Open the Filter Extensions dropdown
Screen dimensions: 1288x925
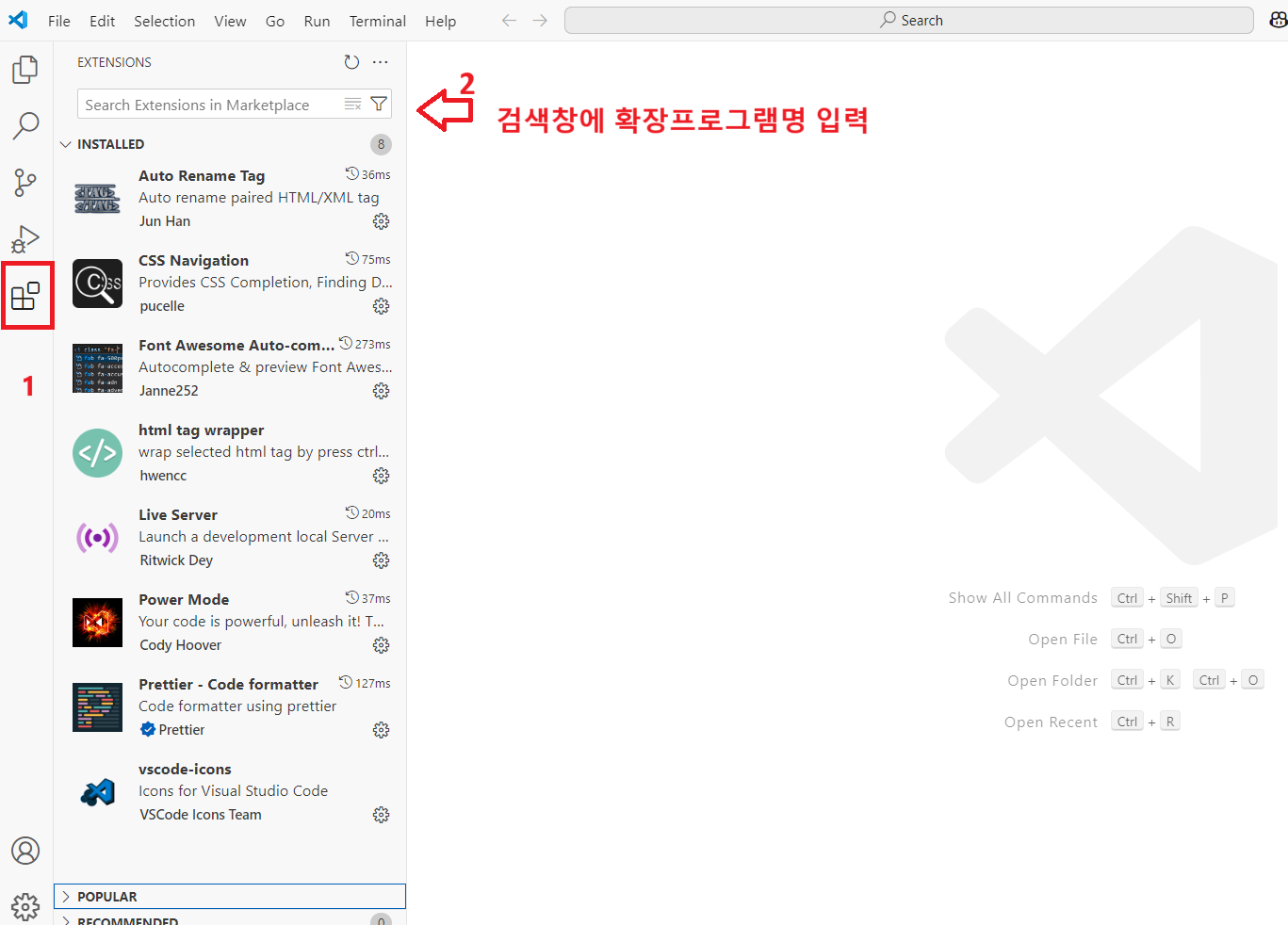379,104
